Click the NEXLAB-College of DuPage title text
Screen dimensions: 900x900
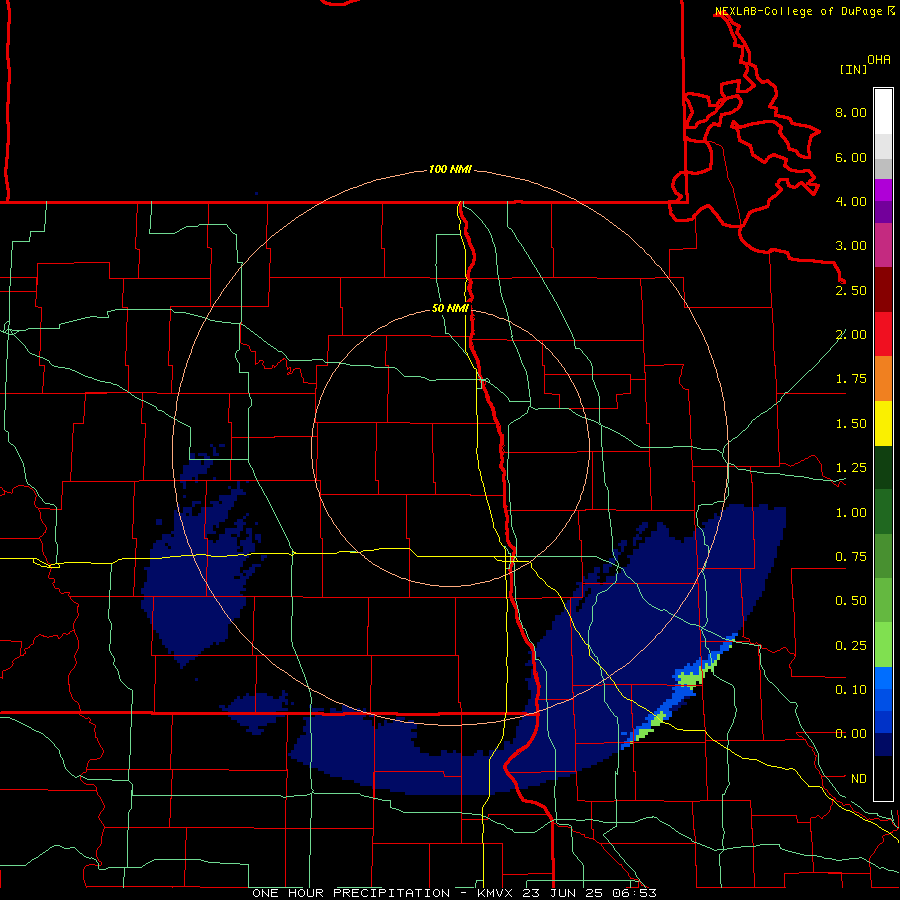pos(798,11)
